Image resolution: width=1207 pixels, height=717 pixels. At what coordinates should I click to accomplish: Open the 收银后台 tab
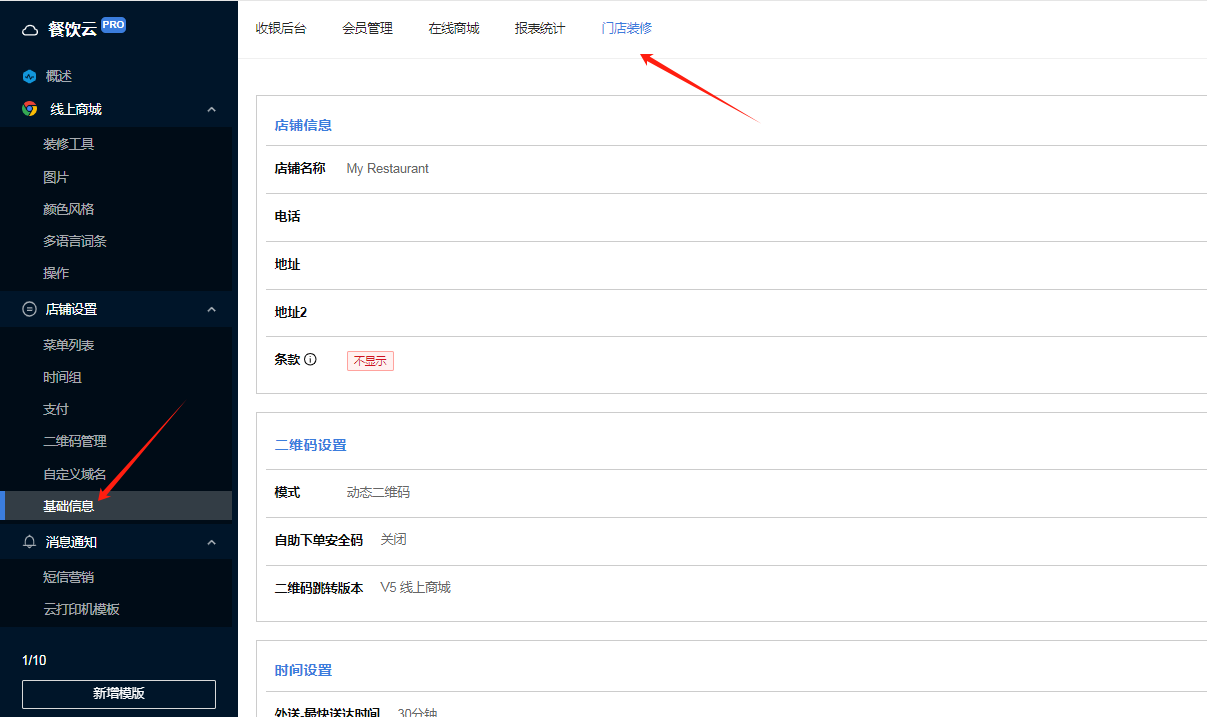281,28
